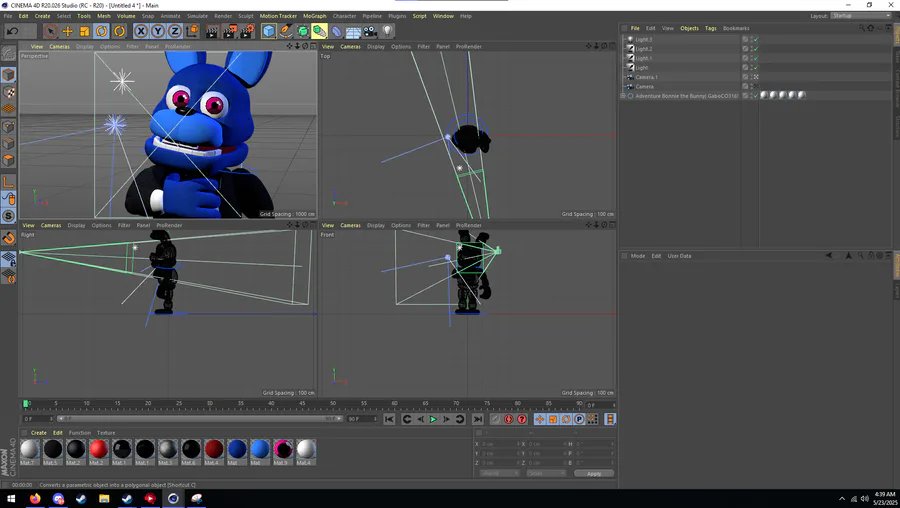Open Cameras menu in Right viewport

coord(51,226)
